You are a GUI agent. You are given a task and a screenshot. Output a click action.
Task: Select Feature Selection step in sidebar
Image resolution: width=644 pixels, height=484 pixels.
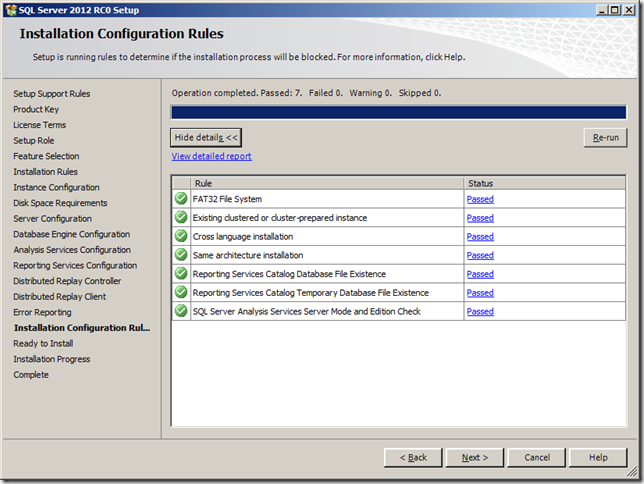(x=46, y=156)
